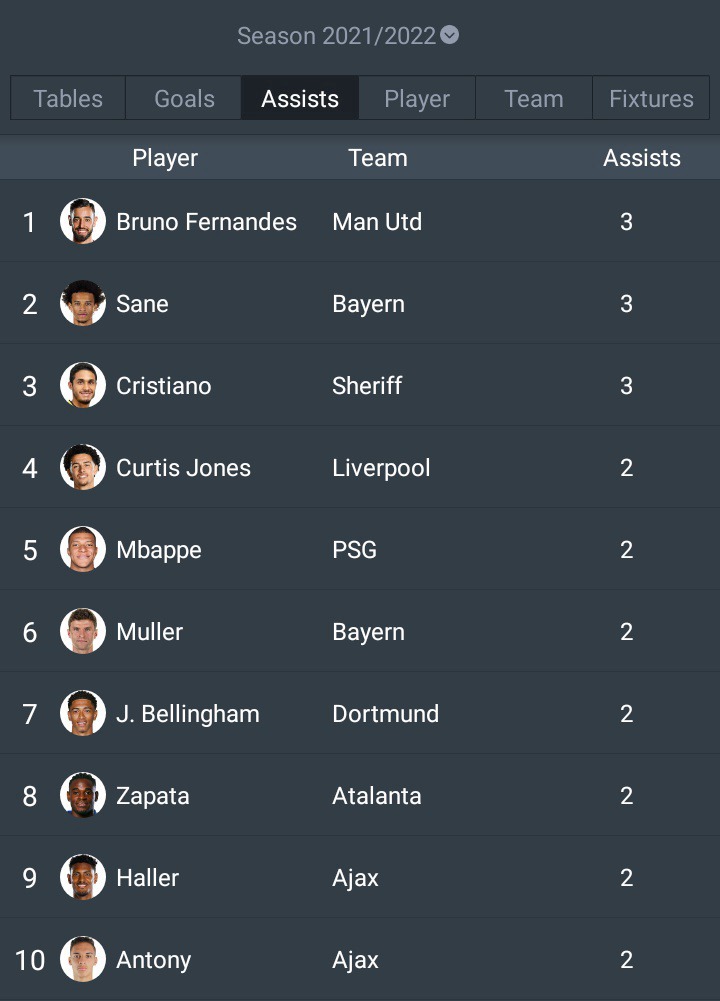This screenshot has height=1001, width=720.
Task: Switch to the Goals tab
Action: pyautogui.click(x=184, y=98)
